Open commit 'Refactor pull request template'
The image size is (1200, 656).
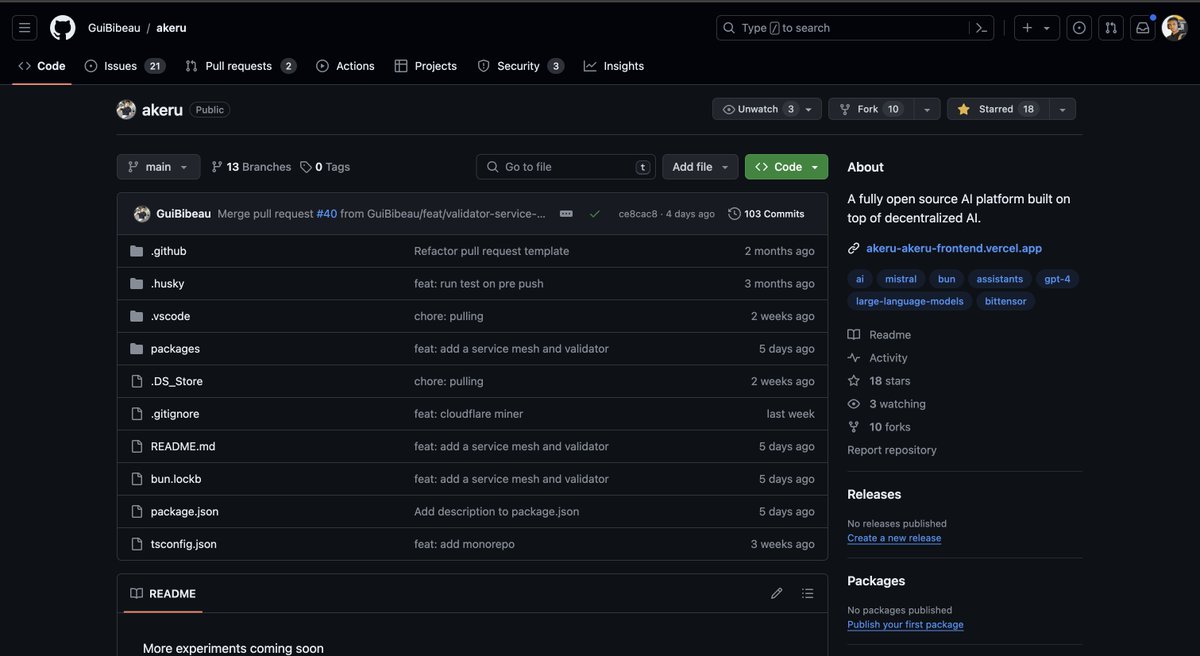click(x=492, y=251)
